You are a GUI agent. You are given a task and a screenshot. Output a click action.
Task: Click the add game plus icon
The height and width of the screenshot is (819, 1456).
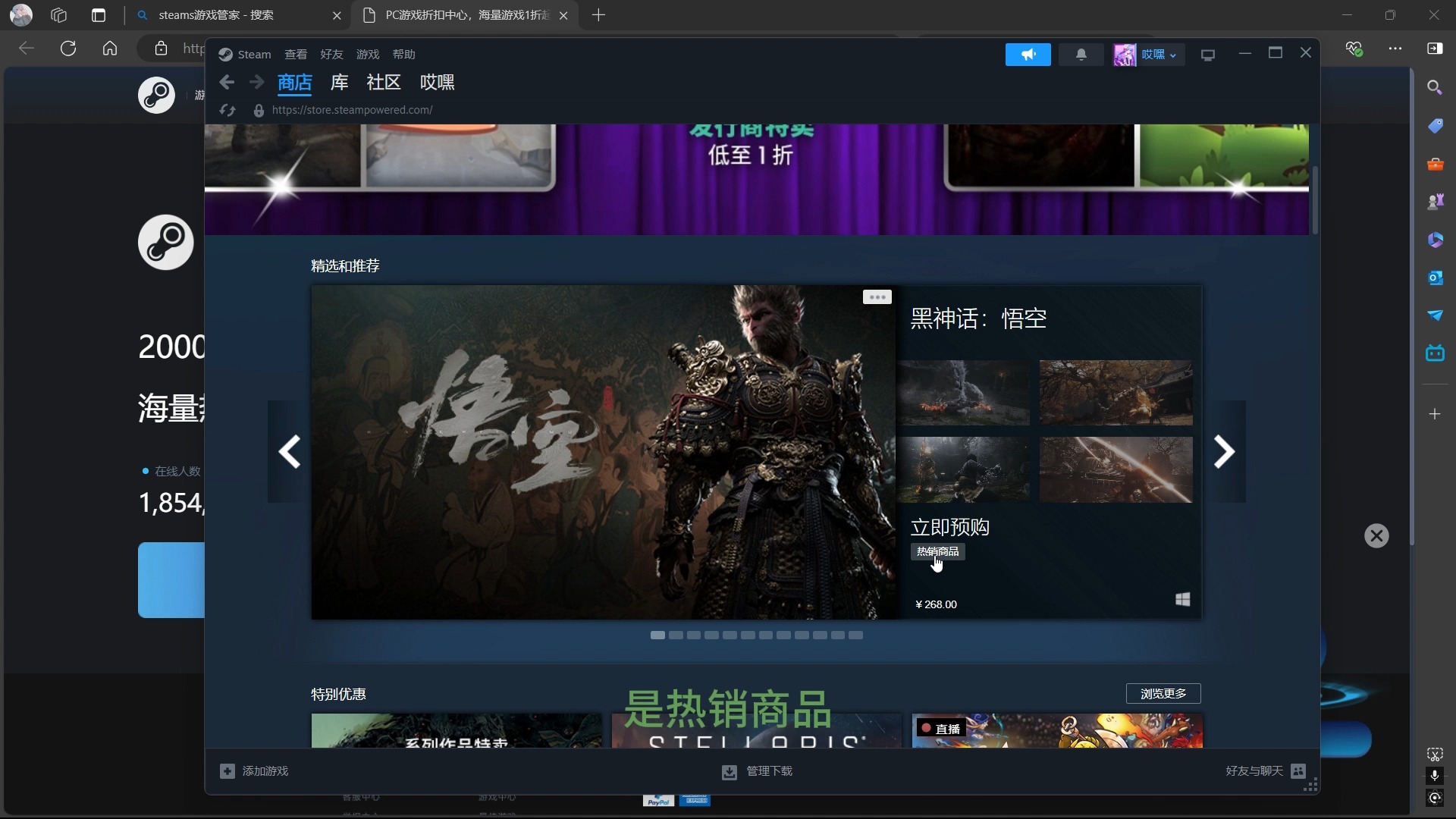coord(227,771)
